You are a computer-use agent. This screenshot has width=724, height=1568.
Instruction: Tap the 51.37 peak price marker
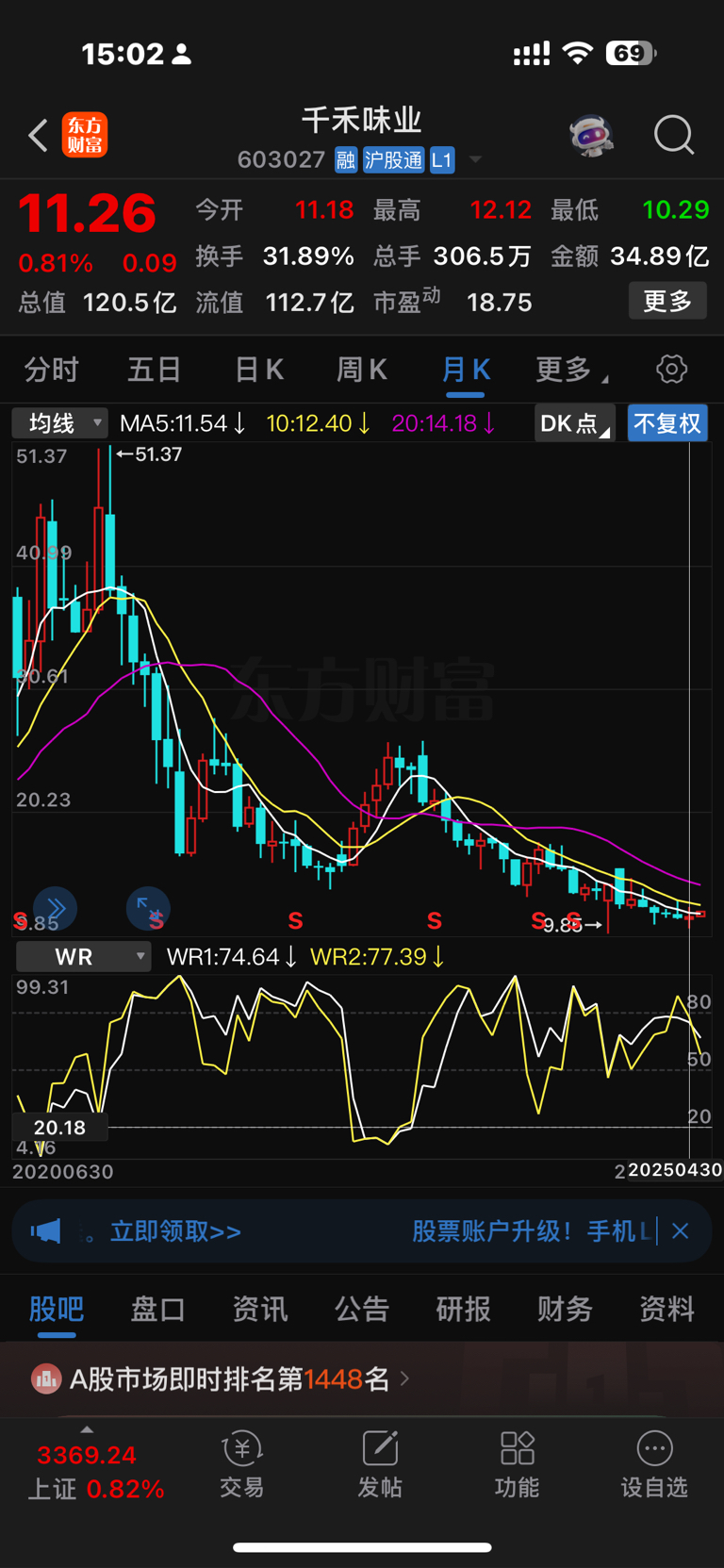(x=149, y=454)
